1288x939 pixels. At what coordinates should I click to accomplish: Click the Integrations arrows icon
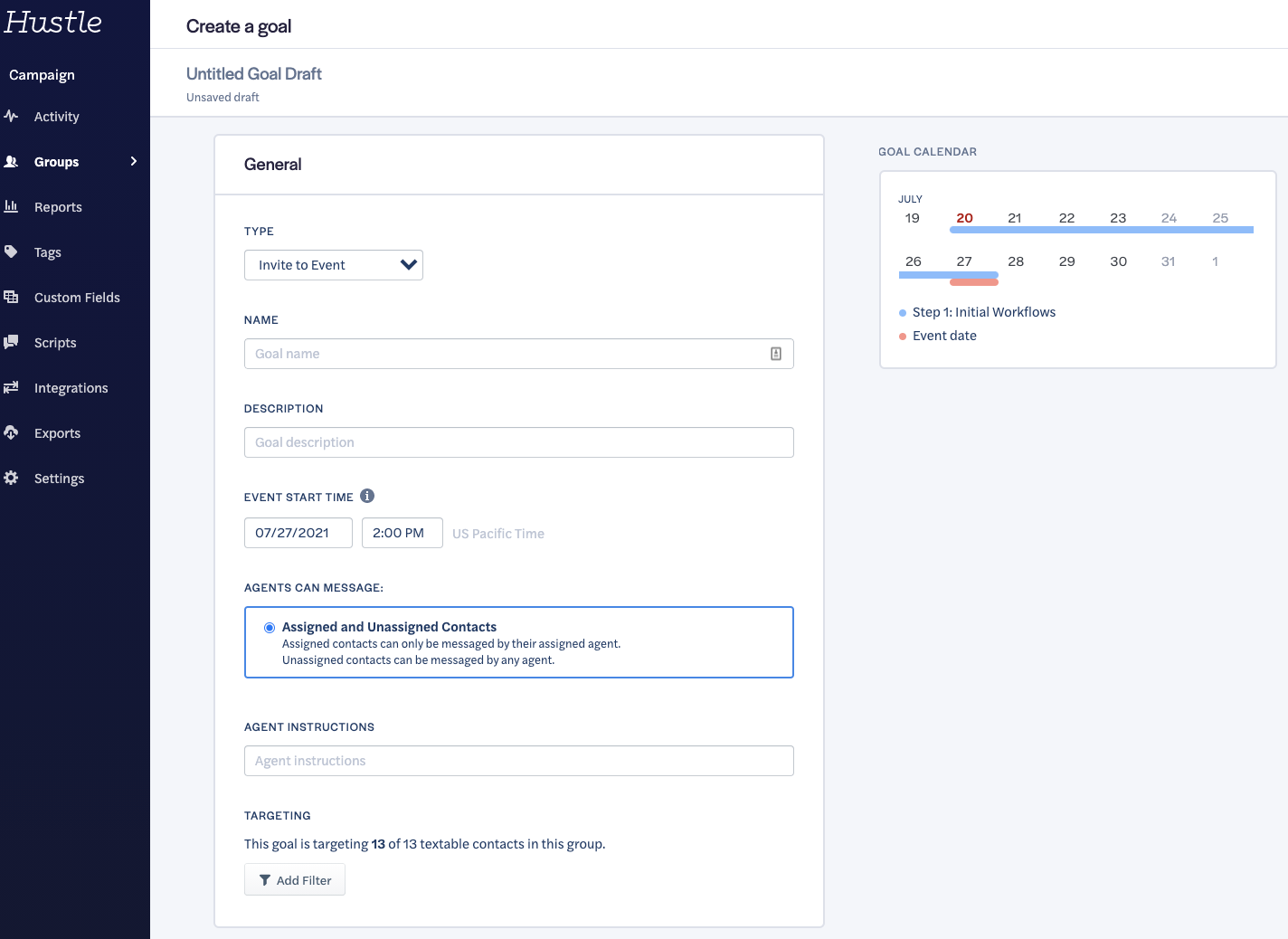11,387
